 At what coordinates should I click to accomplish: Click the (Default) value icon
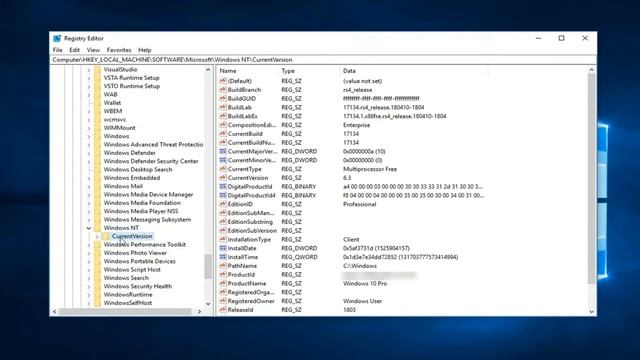223,81
